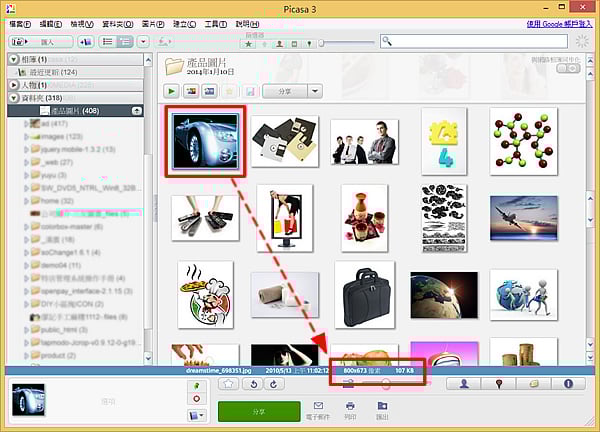The image size is (600, 432).
Task: Show the blue info properties panel
Action: pyautogui.click(x=567, y=383)
